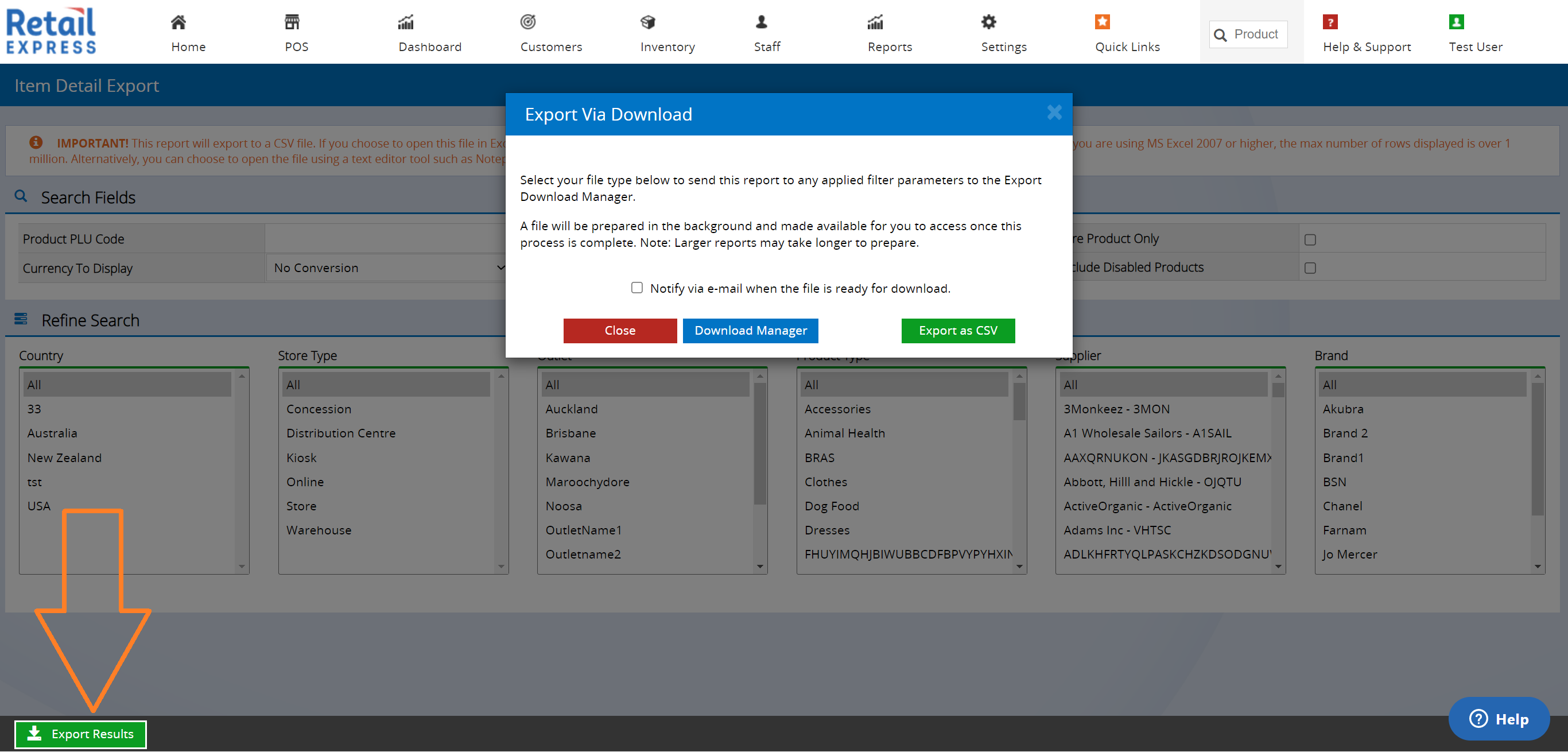Click down arrow of Country list scrollbar

[x=242, y=567]
